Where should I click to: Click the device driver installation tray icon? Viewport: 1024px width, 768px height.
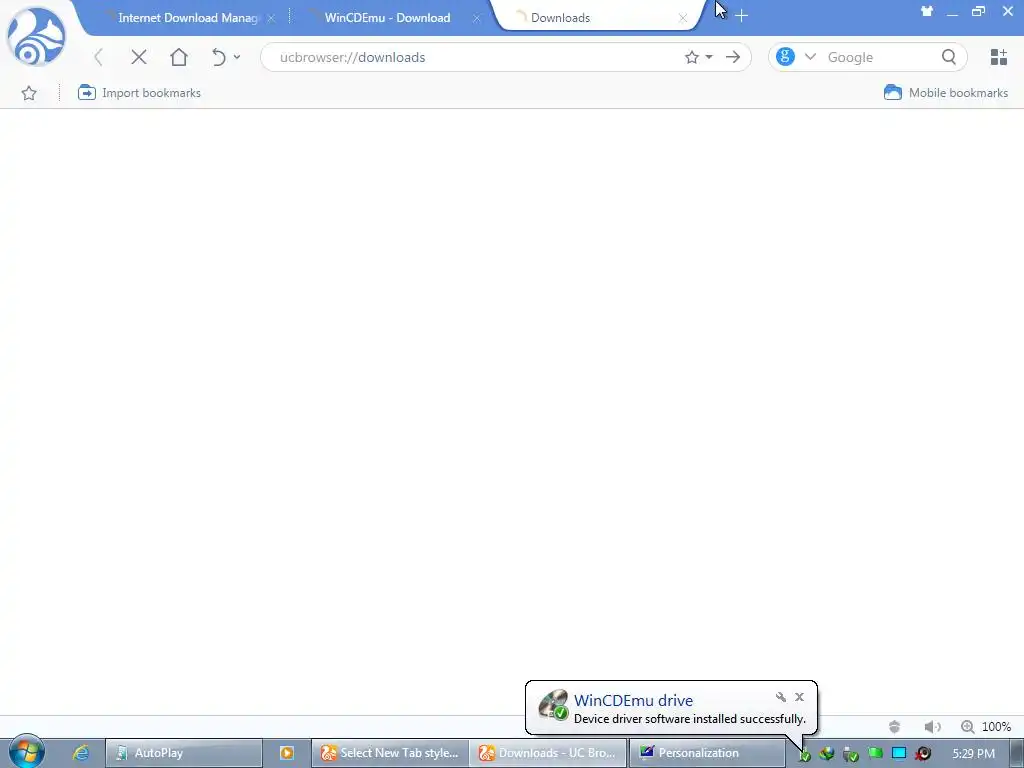click(x=804, y=754)
